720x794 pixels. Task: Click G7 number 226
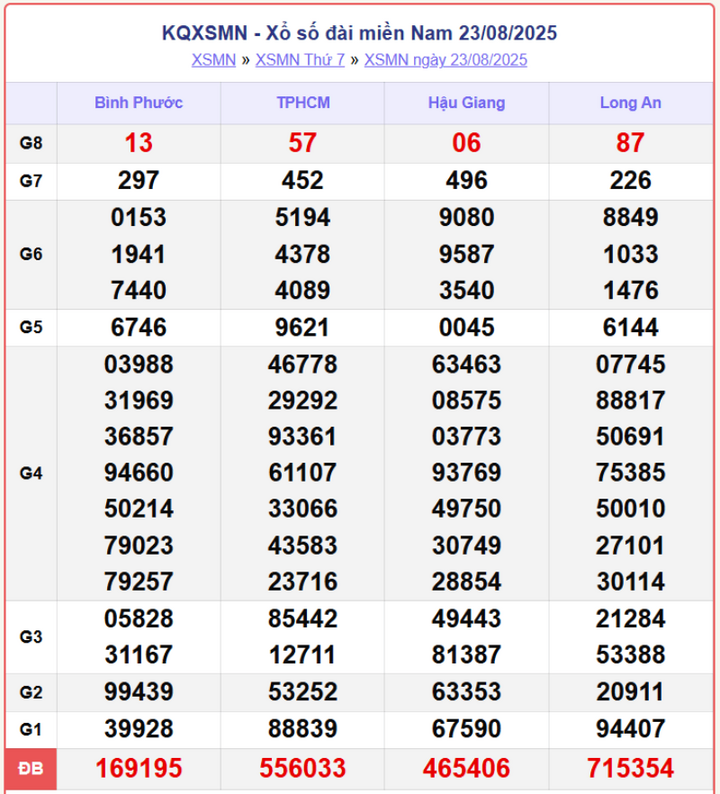630,180
